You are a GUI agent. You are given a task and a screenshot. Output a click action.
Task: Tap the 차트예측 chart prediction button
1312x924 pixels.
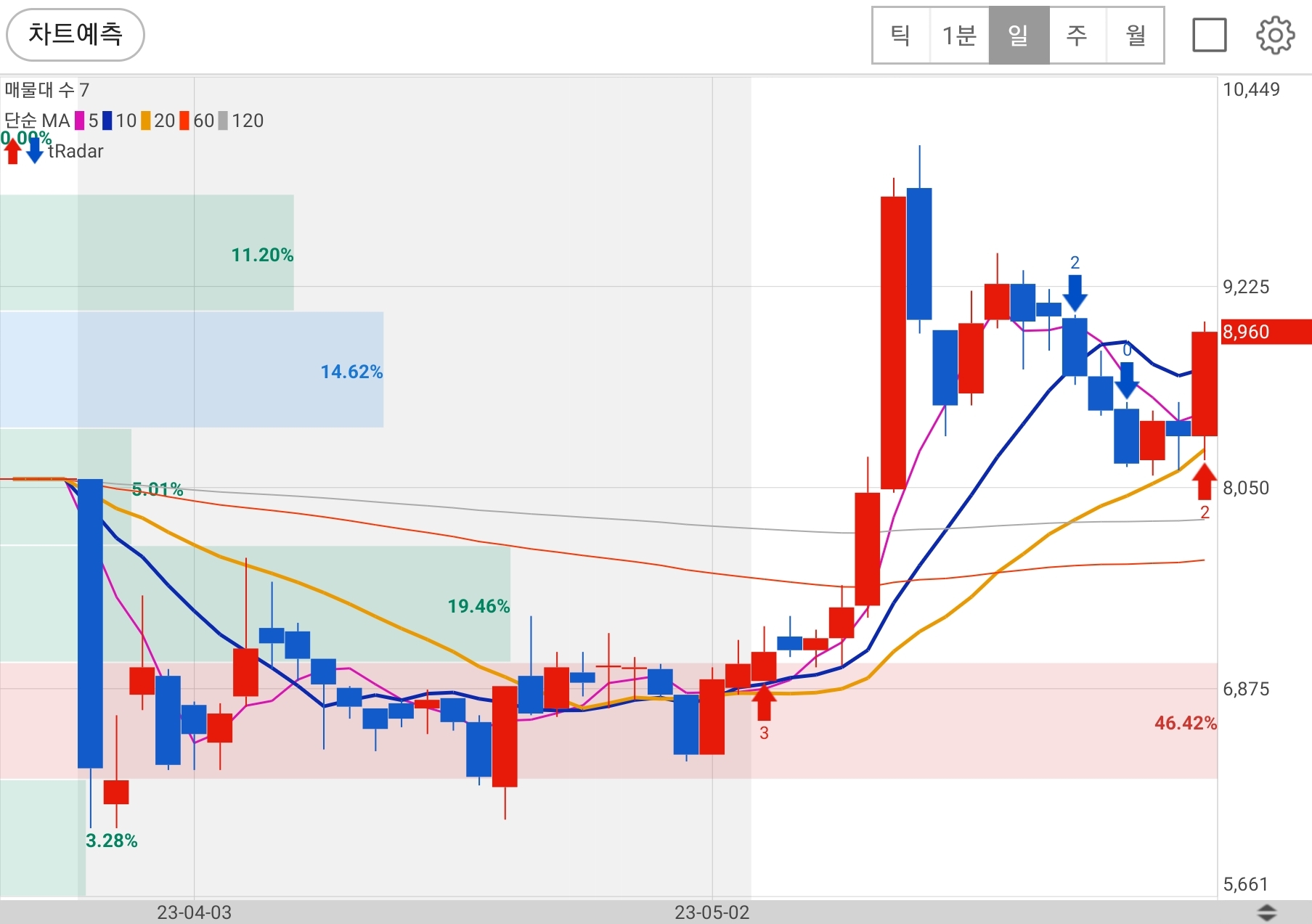coord(76,34)
